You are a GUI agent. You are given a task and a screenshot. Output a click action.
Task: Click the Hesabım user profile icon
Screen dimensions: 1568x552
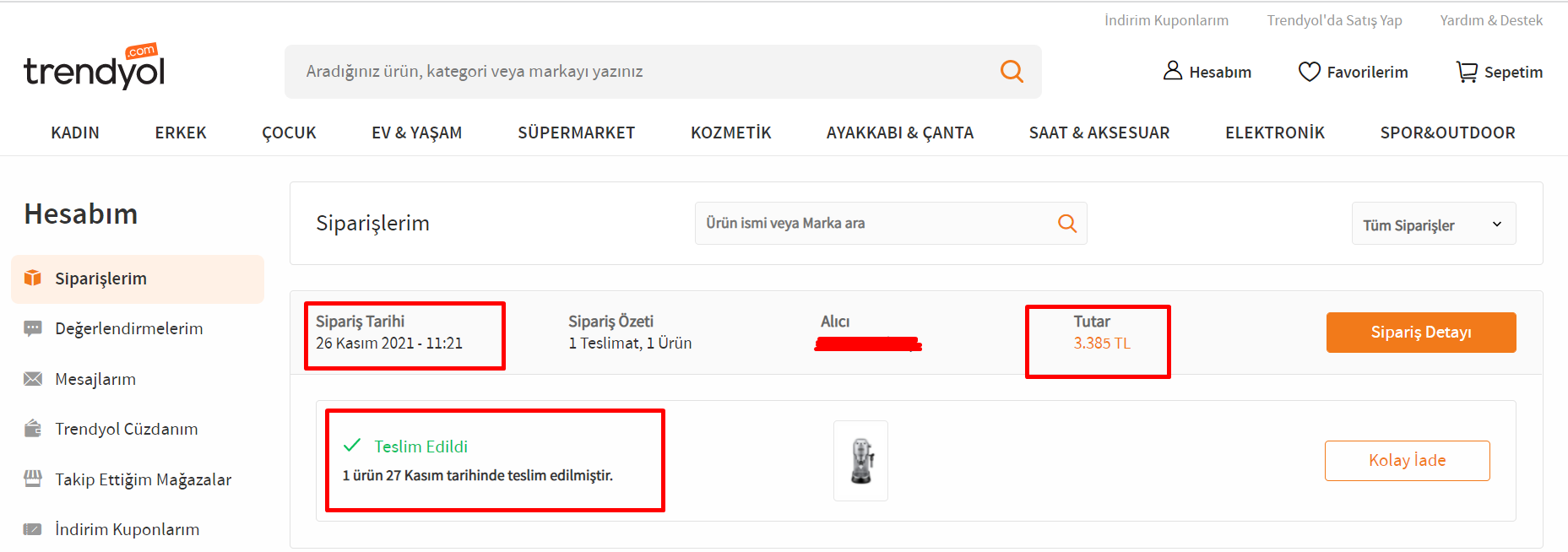(x=1172, y=71)
